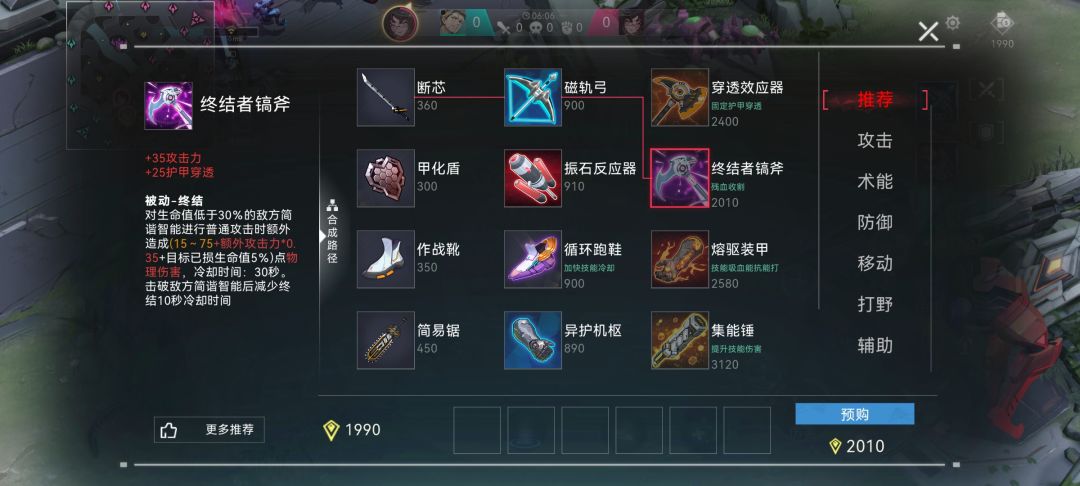Click the 更多推荐 more recommendations button
1080x486 pixels.
(x=209, y=430)
